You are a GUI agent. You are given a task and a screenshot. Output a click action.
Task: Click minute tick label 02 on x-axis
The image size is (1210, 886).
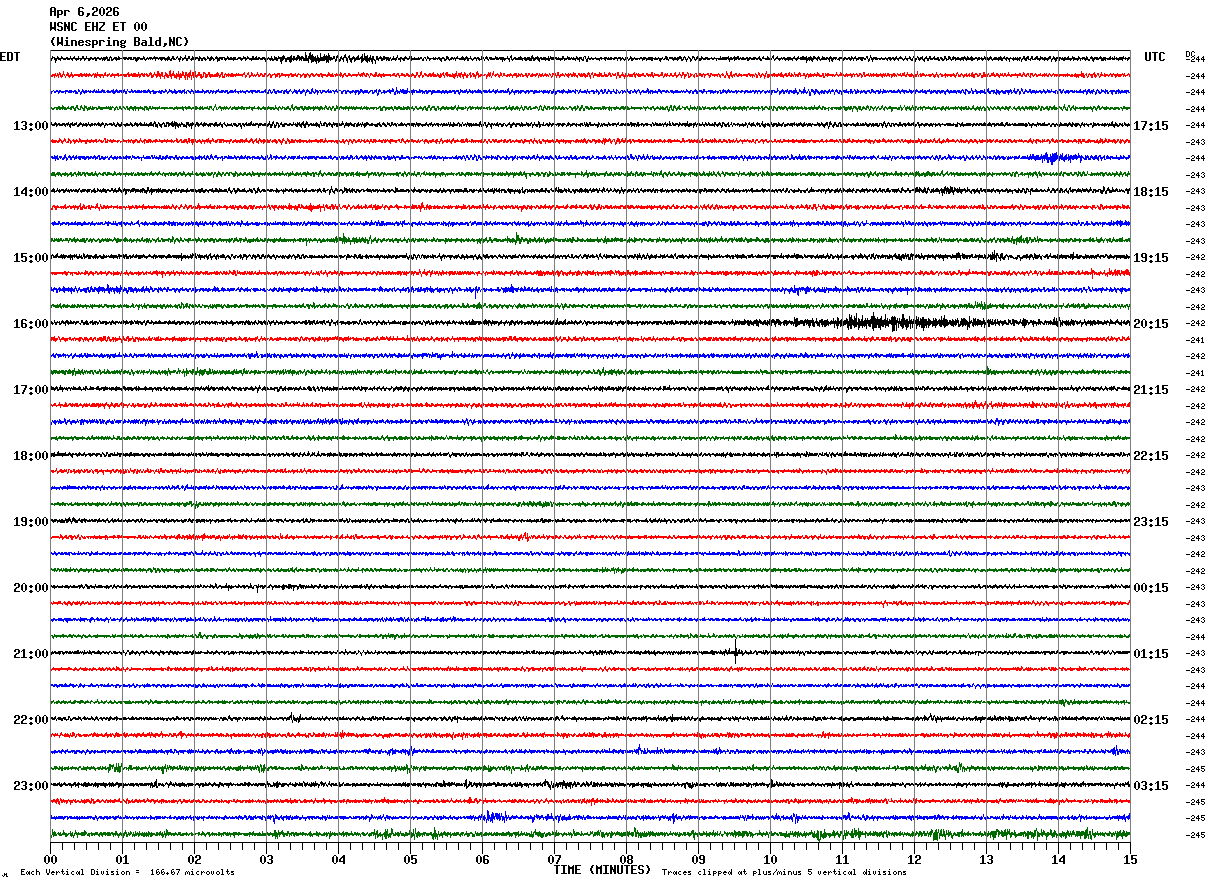194,859
